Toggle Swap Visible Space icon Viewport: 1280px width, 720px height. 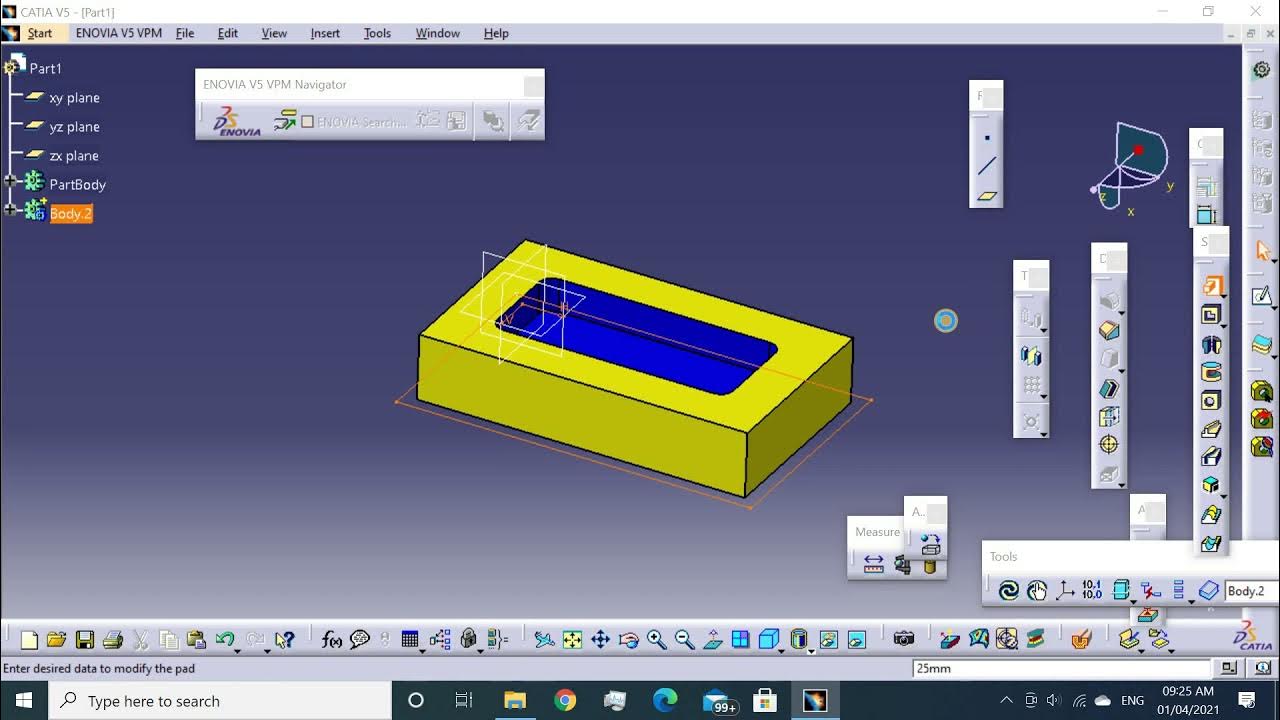(857, 640)
